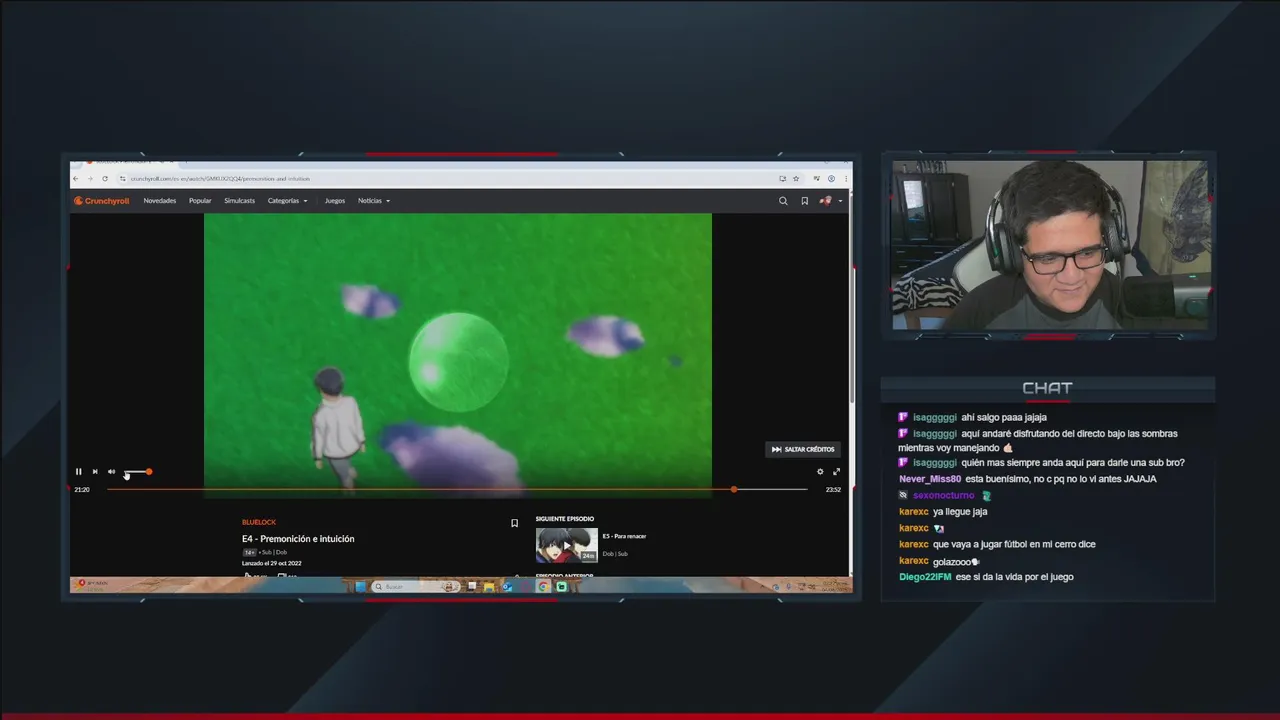Image resolution: width=1280 pixels, height=720 pixels.
Task: Click the Windows taskbar search box
Action: point(416,587)
